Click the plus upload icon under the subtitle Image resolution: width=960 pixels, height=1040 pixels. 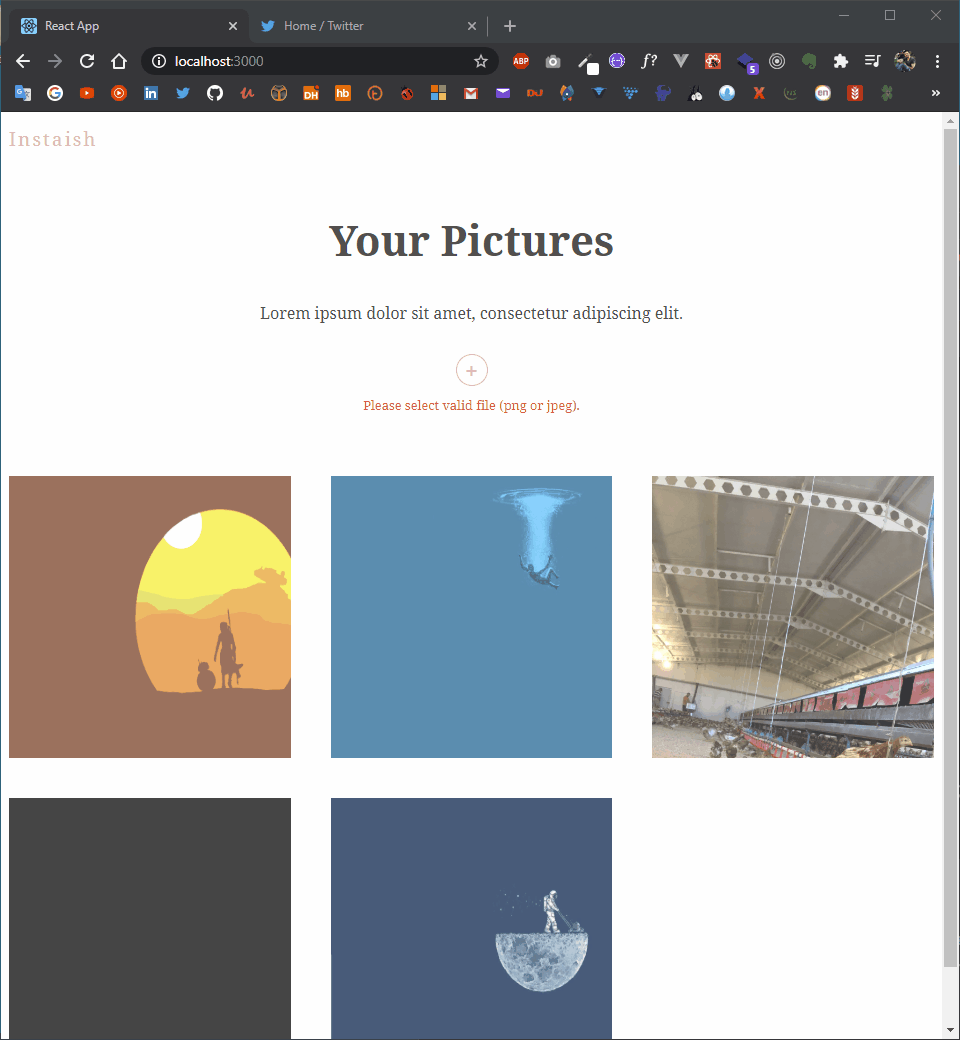[472, 370]
